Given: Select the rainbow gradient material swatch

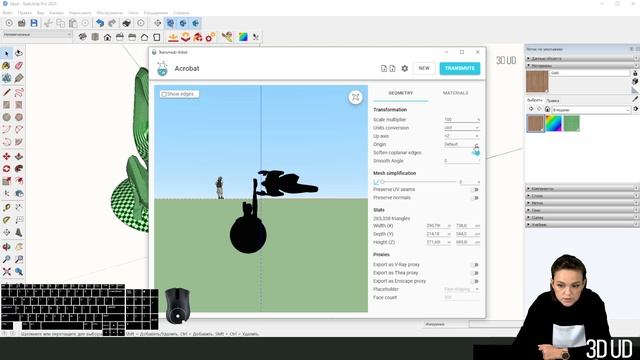Looking at the screenshot, I should click(553, 123).
